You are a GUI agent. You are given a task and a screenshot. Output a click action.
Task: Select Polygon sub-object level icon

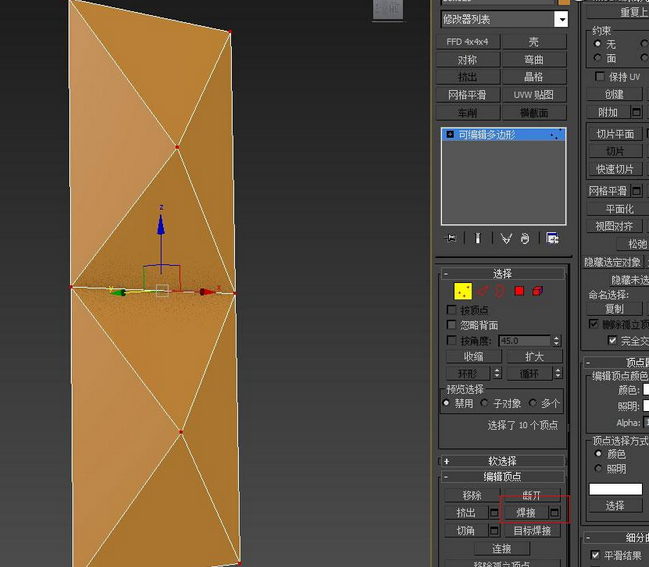(x=519, y=291)
